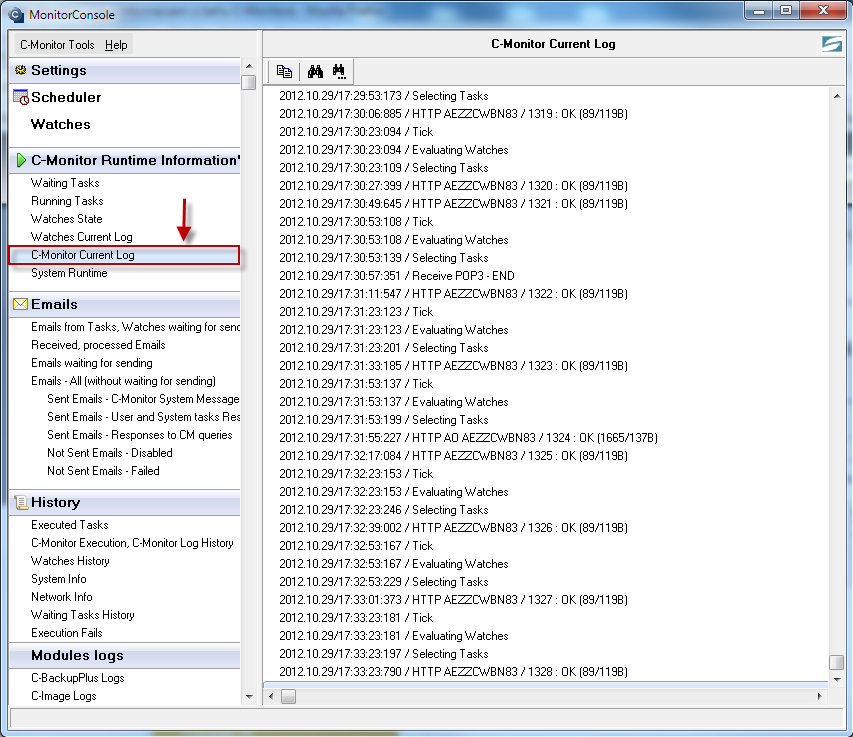Viewport: 853px width, 737px height.
Task: Click the MonitorConsole title bar app icon
Action: point(16,15)
